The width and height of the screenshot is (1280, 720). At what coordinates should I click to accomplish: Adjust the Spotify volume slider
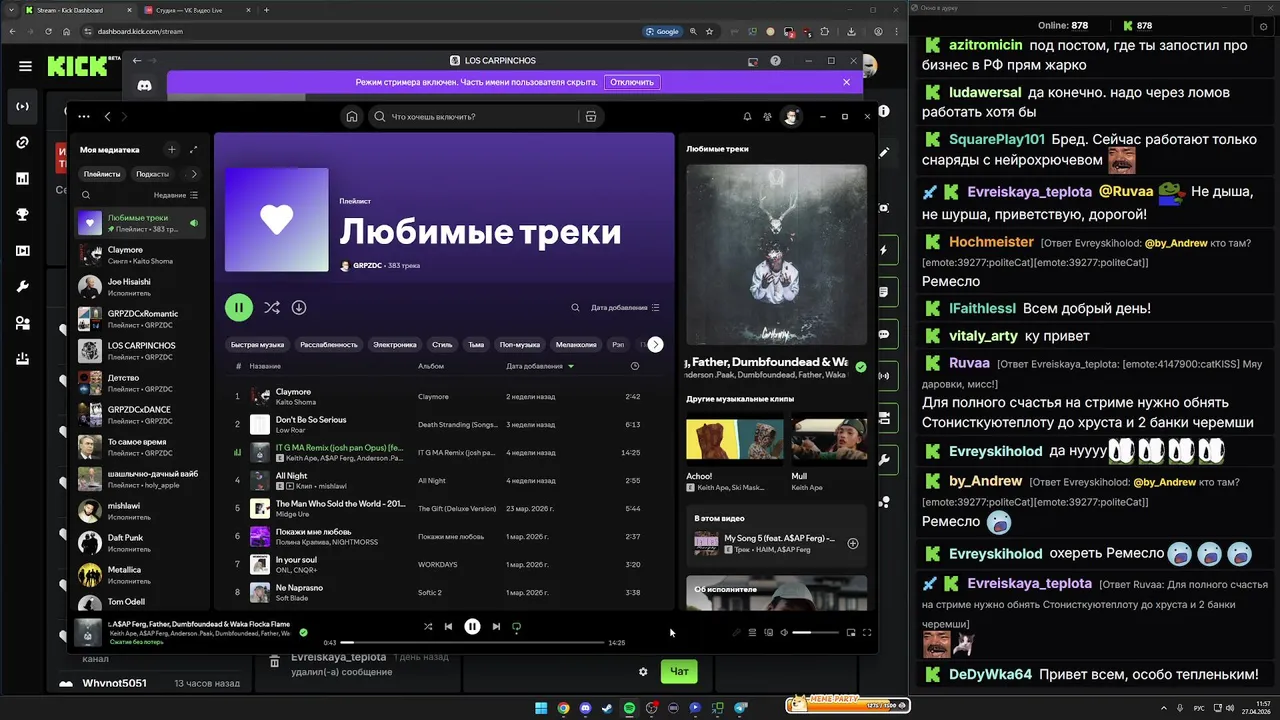coord(815,633)
